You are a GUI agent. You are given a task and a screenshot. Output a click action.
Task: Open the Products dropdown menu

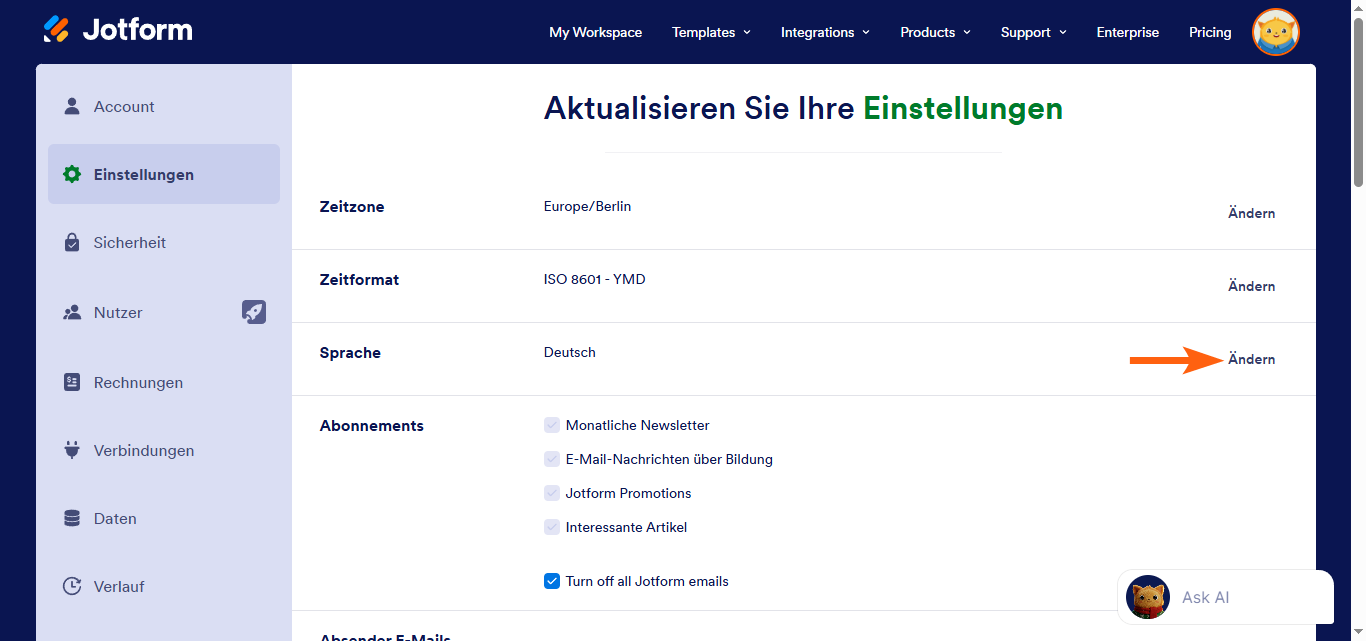934,32
